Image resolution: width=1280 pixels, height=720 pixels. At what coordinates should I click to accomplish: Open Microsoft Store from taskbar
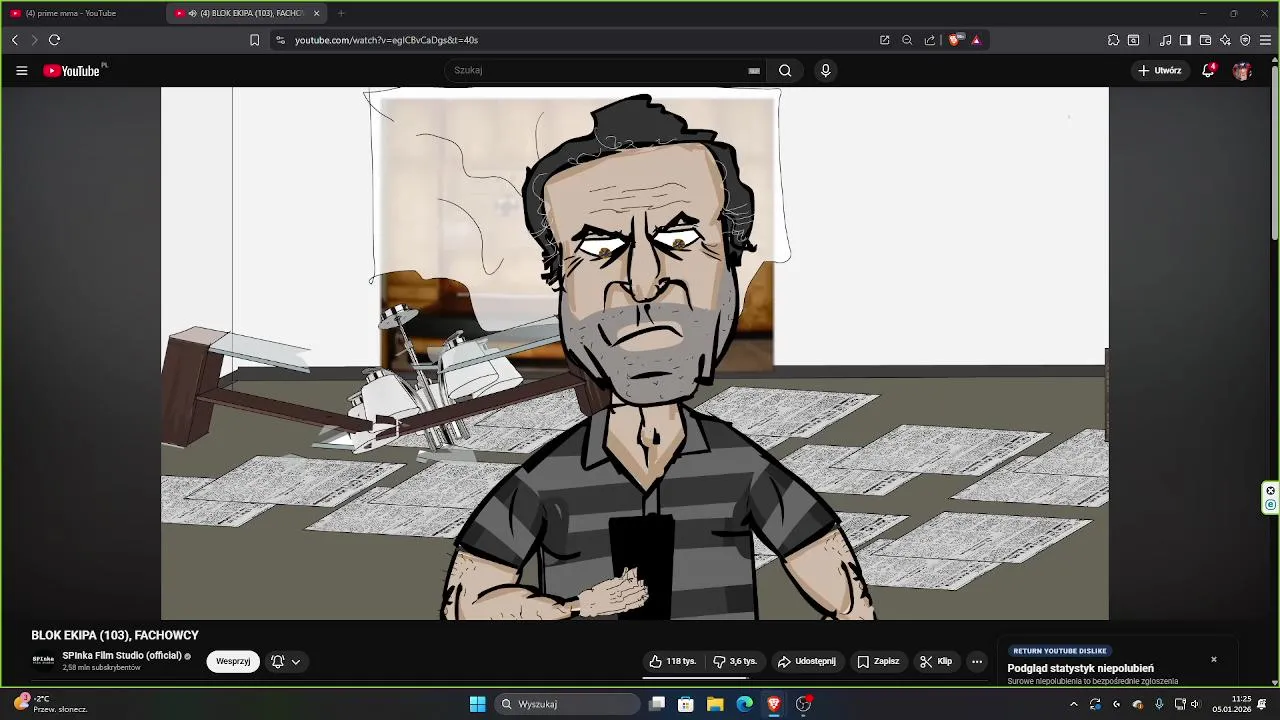pos(686,704)
